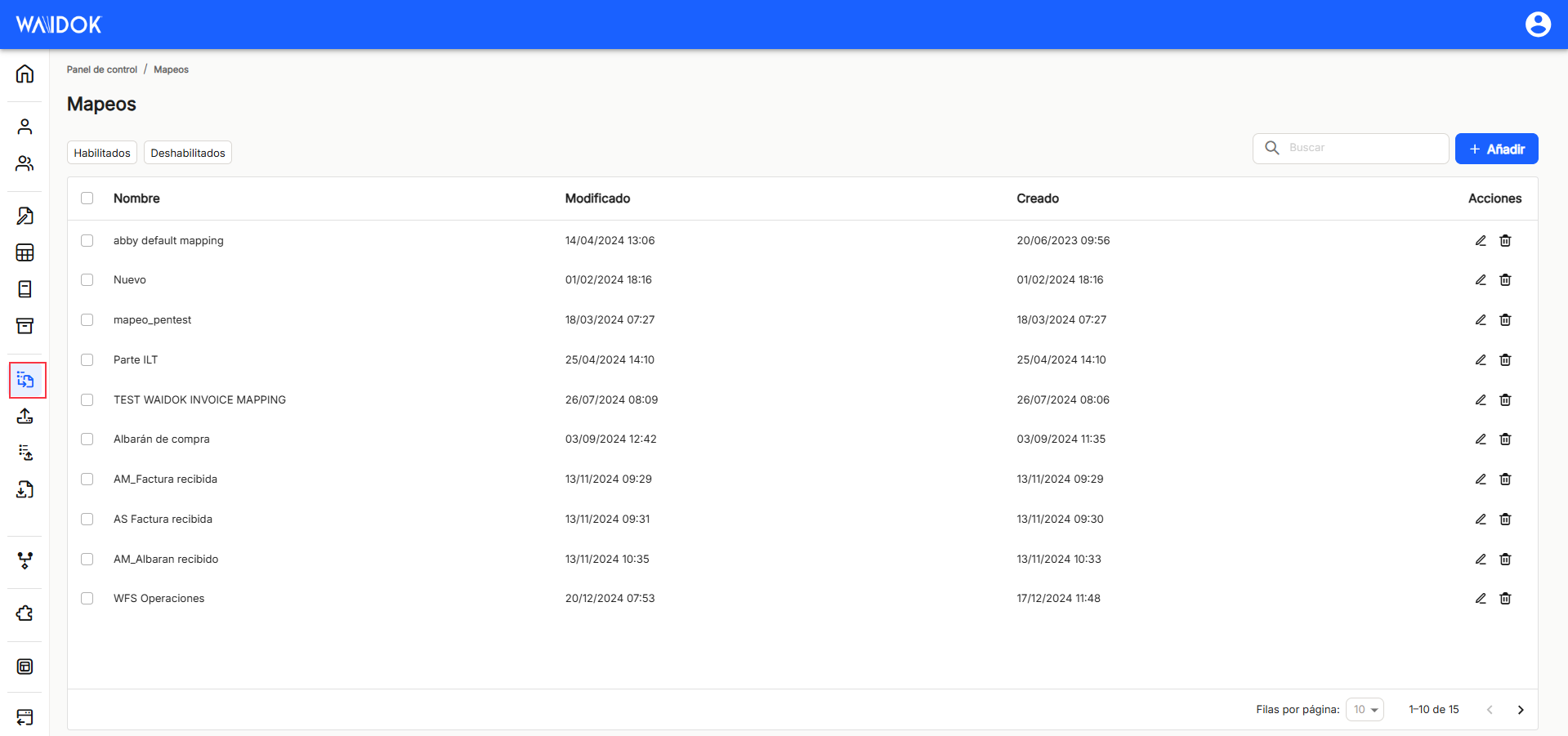This screenshot has width=1568, height=736.
Task: Delete the AM_Factura recibida mapping
Action: tap(1505, 479)
